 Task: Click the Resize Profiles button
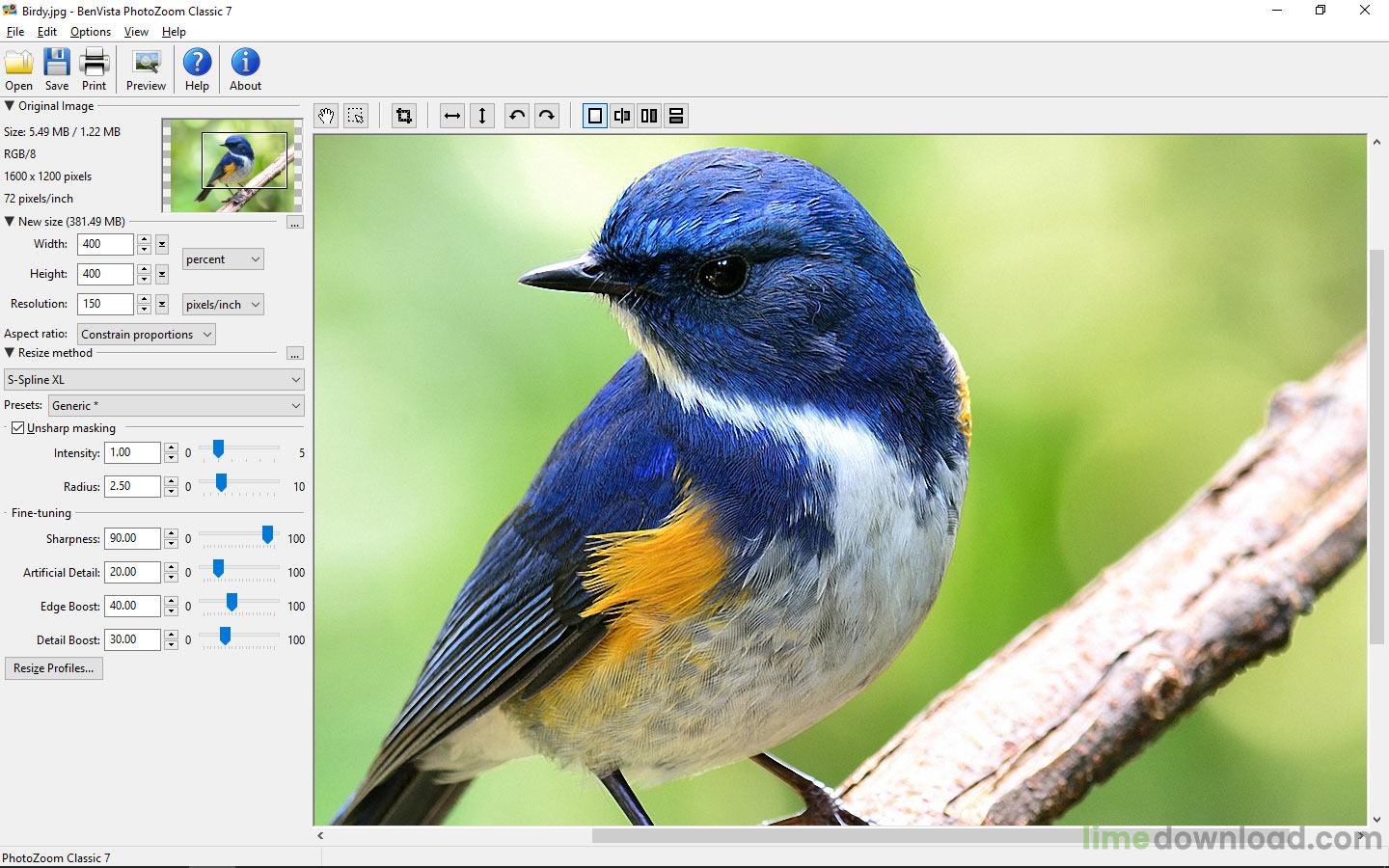point(54,668)
